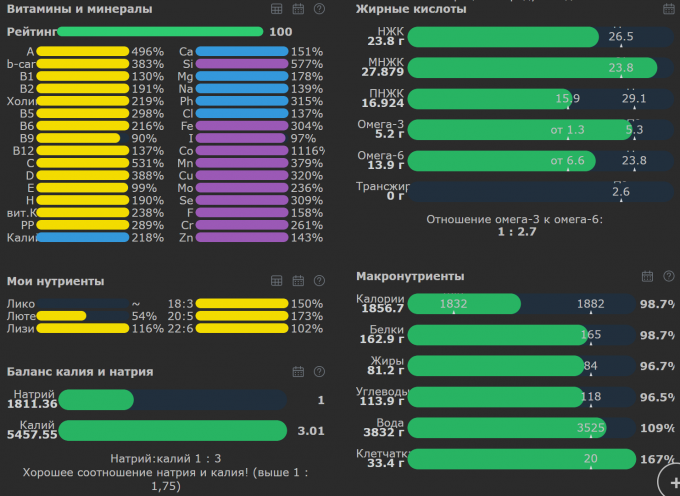Show help for Витамины и минералы
The height and width of the screenshot is (496, 680).
tap(319, 9)
